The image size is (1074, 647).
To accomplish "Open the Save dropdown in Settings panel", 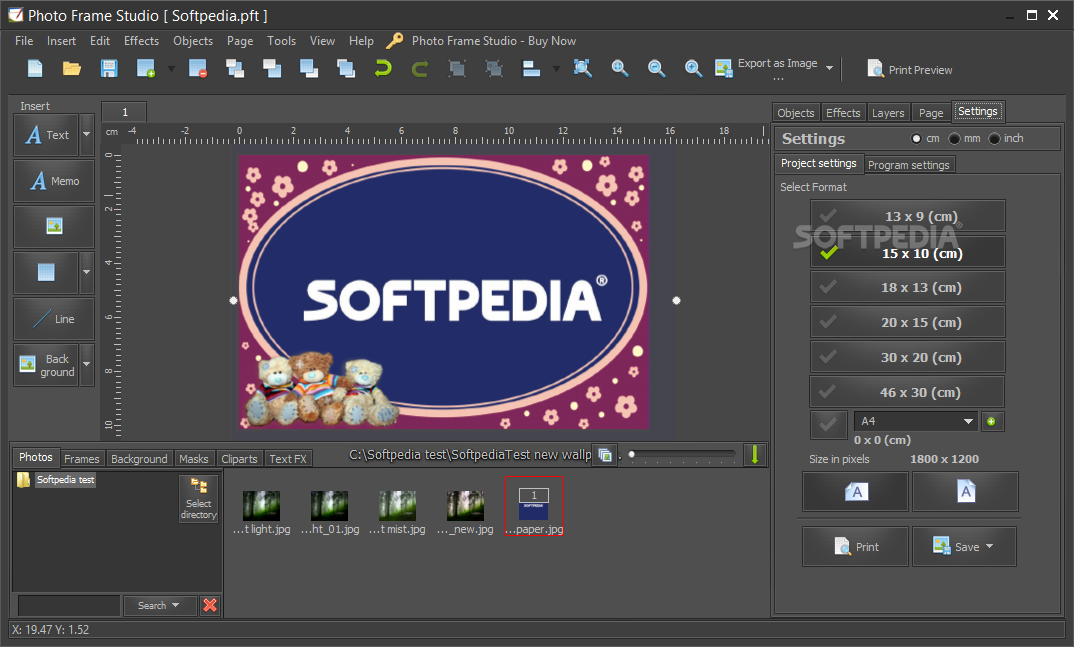I will pos(990,546).
